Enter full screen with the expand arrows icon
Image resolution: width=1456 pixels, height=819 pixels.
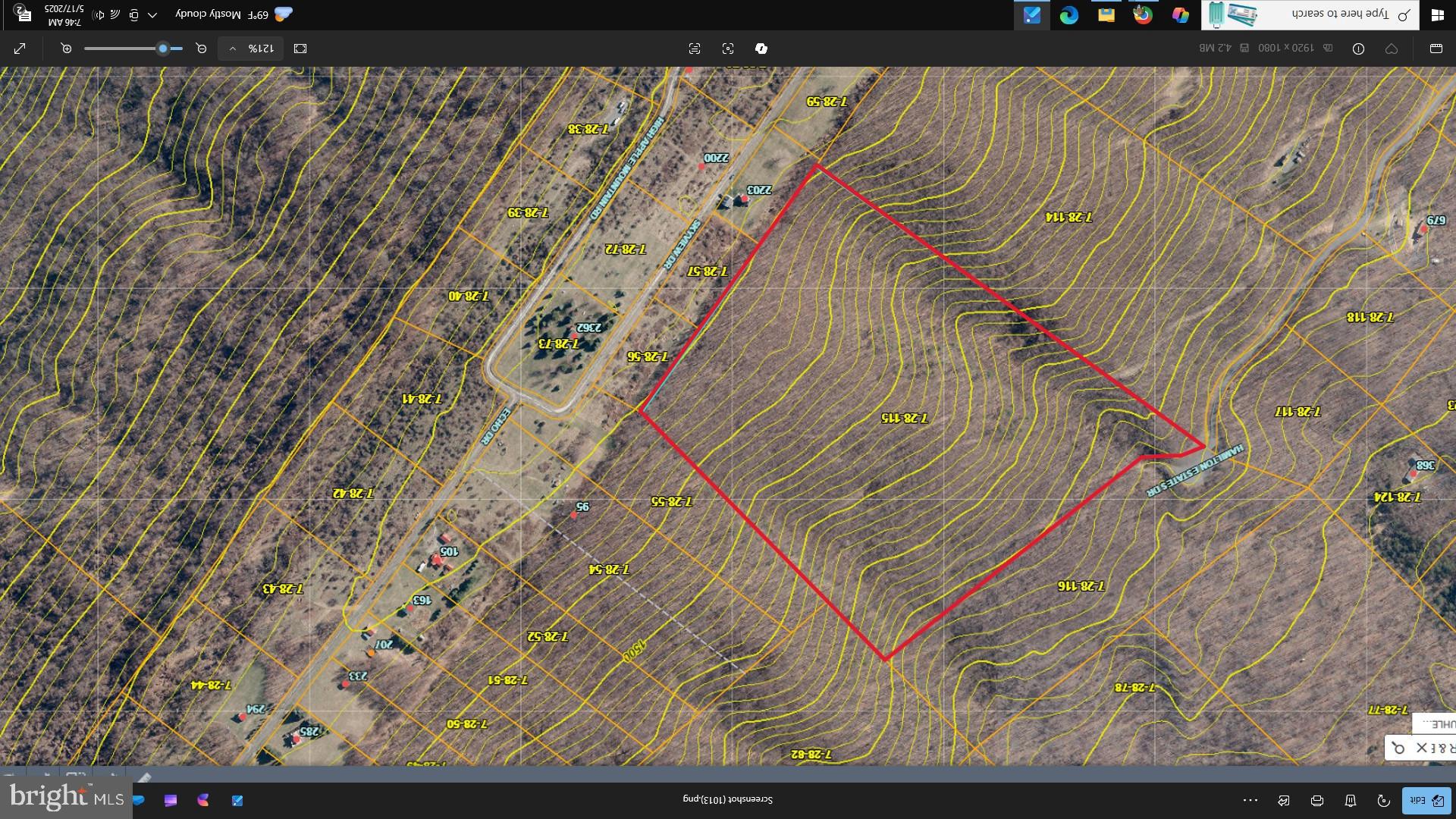pos(20,49)
